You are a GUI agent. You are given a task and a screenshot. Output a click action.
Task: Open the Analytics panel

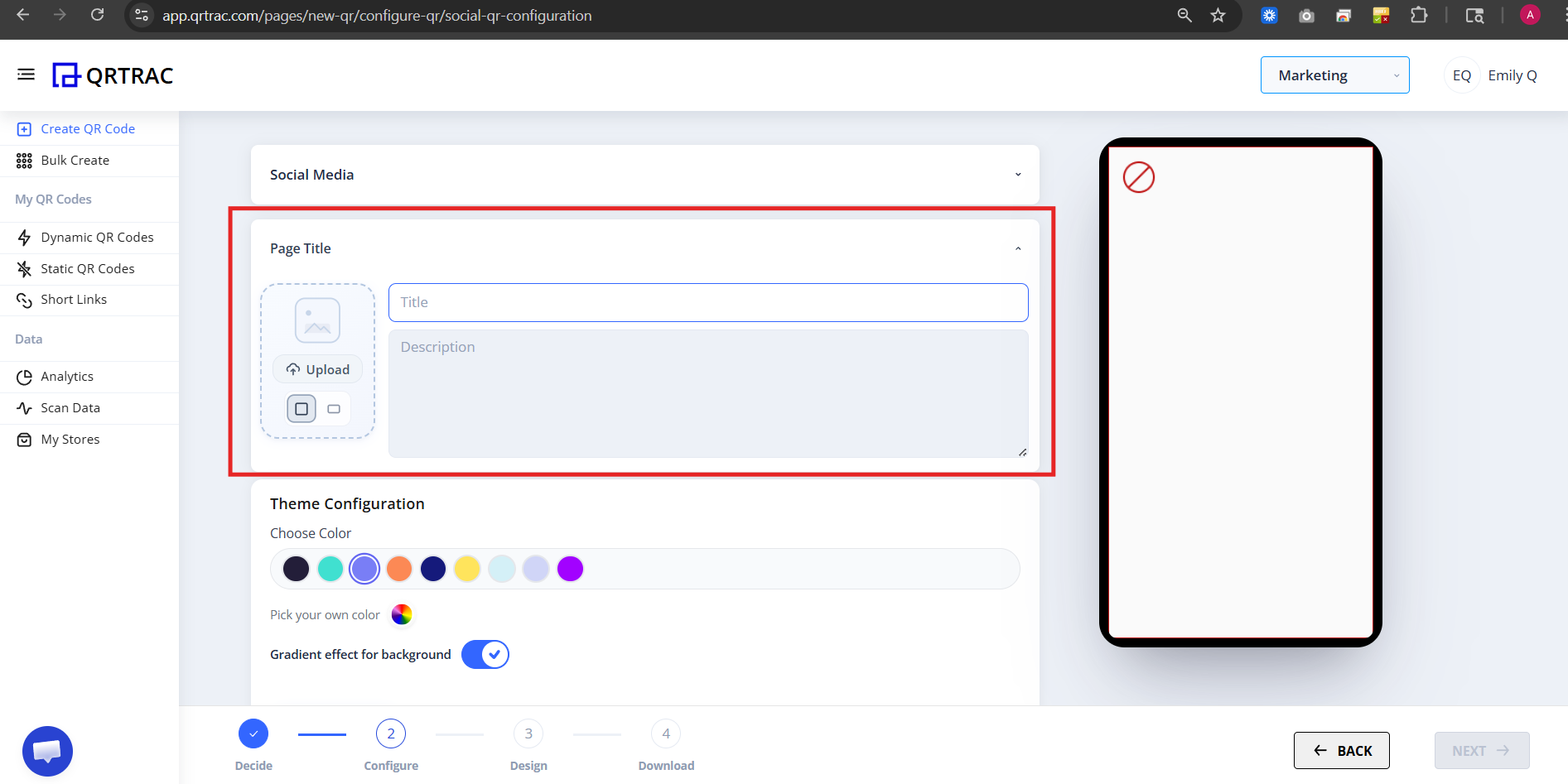[66, 376]
